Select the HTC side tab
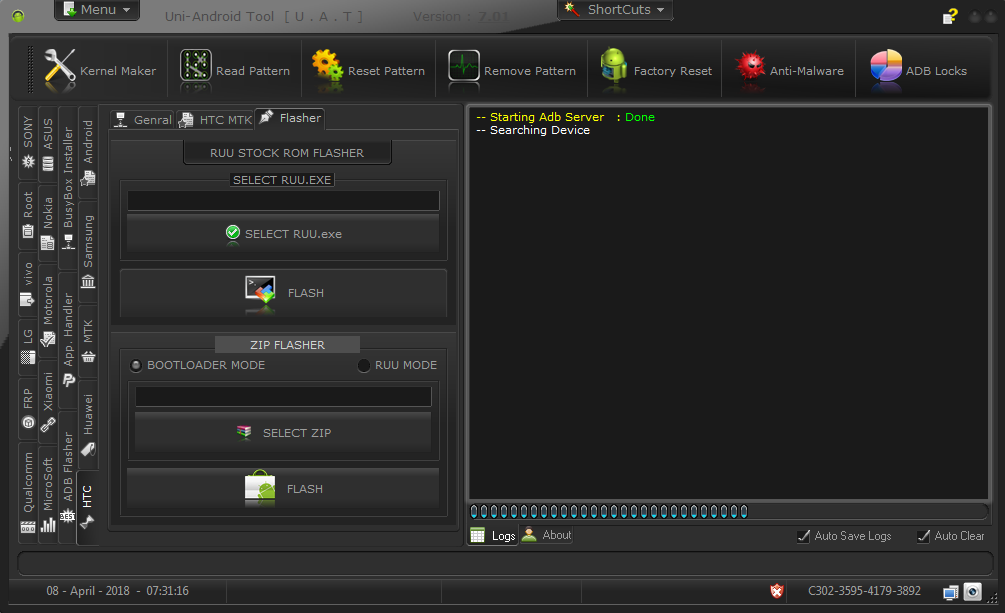Screen dimensions: 1005x613 click(88, 508)
